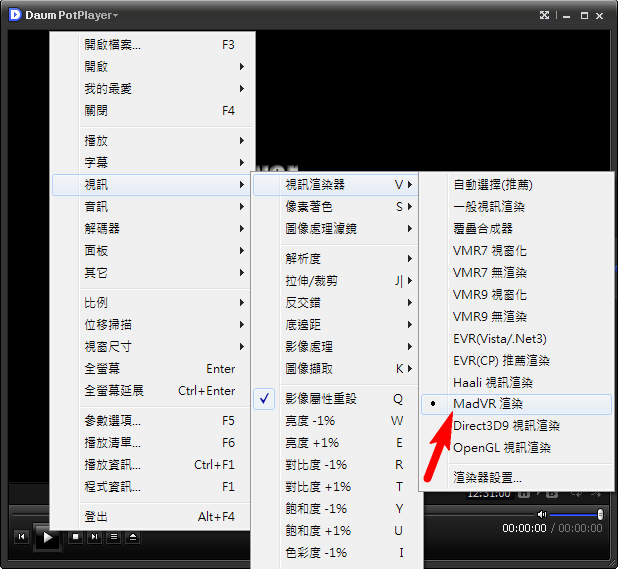Select 全螢幕 (Enter) menu item
618x569 pixels.
click(151, 369)
